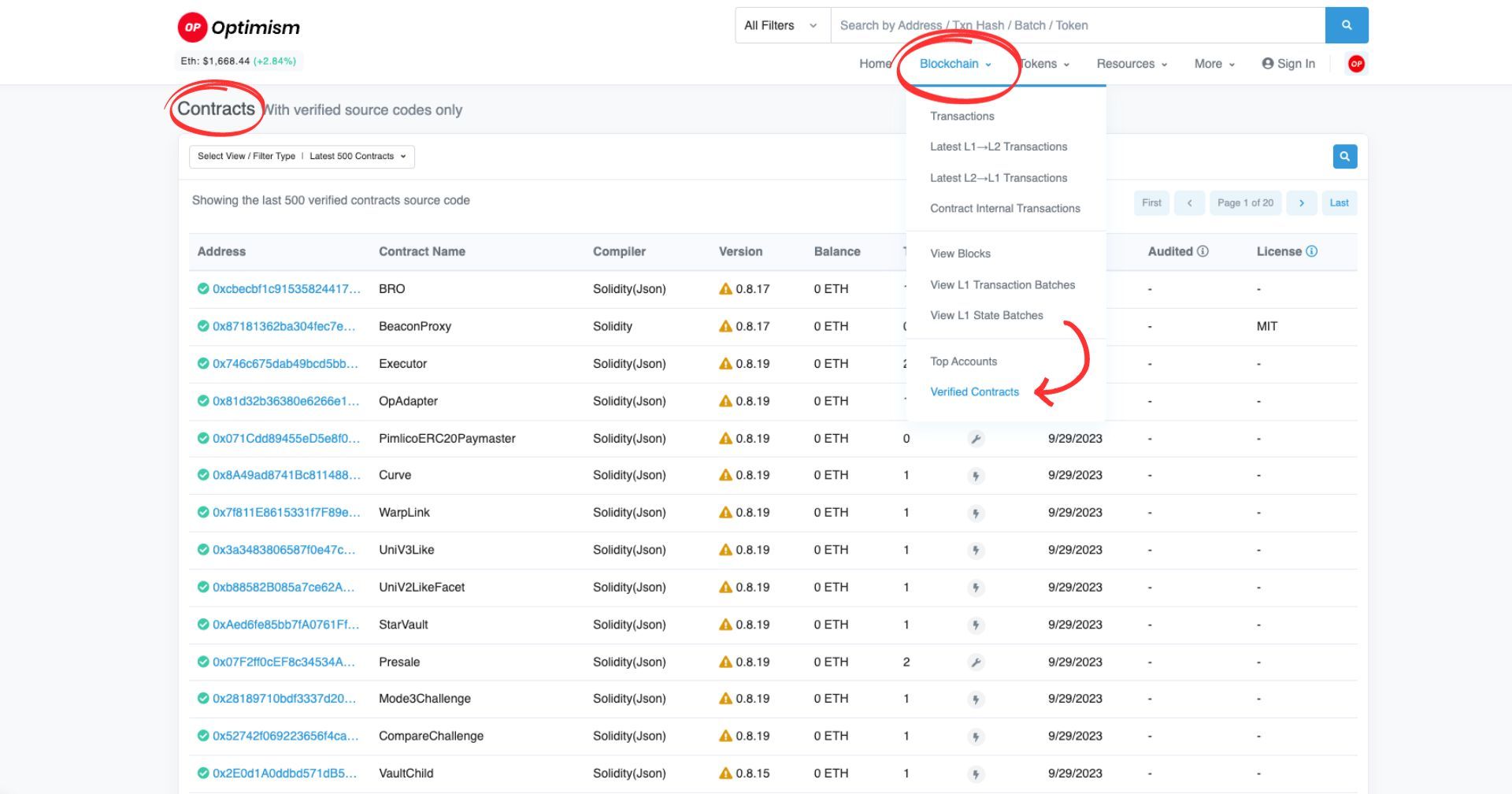Click the Eth price $1,668.44 badge
1512x794 pixels.
pos(239,61)
